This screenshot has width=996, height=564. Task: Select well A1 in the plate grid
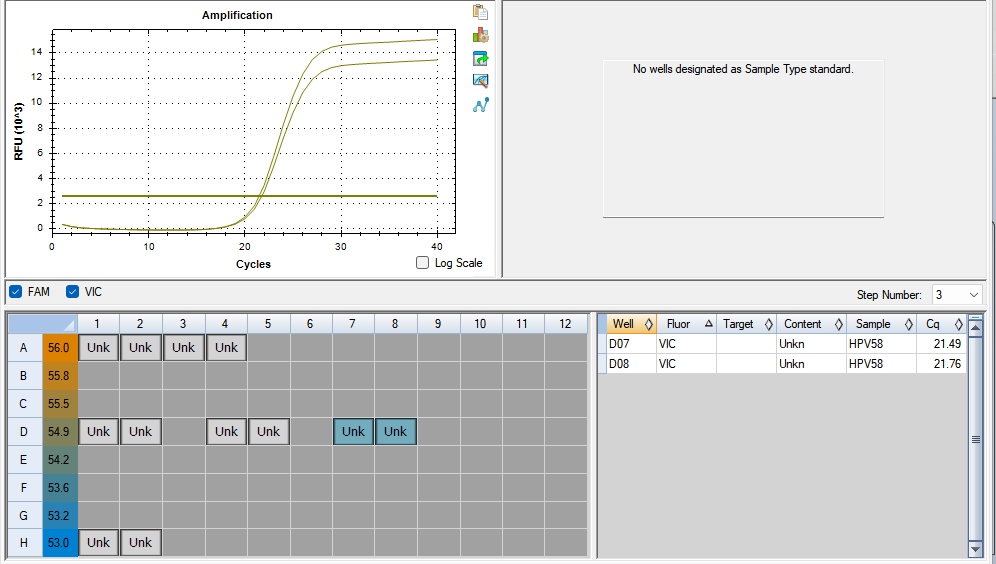(98, 348)
